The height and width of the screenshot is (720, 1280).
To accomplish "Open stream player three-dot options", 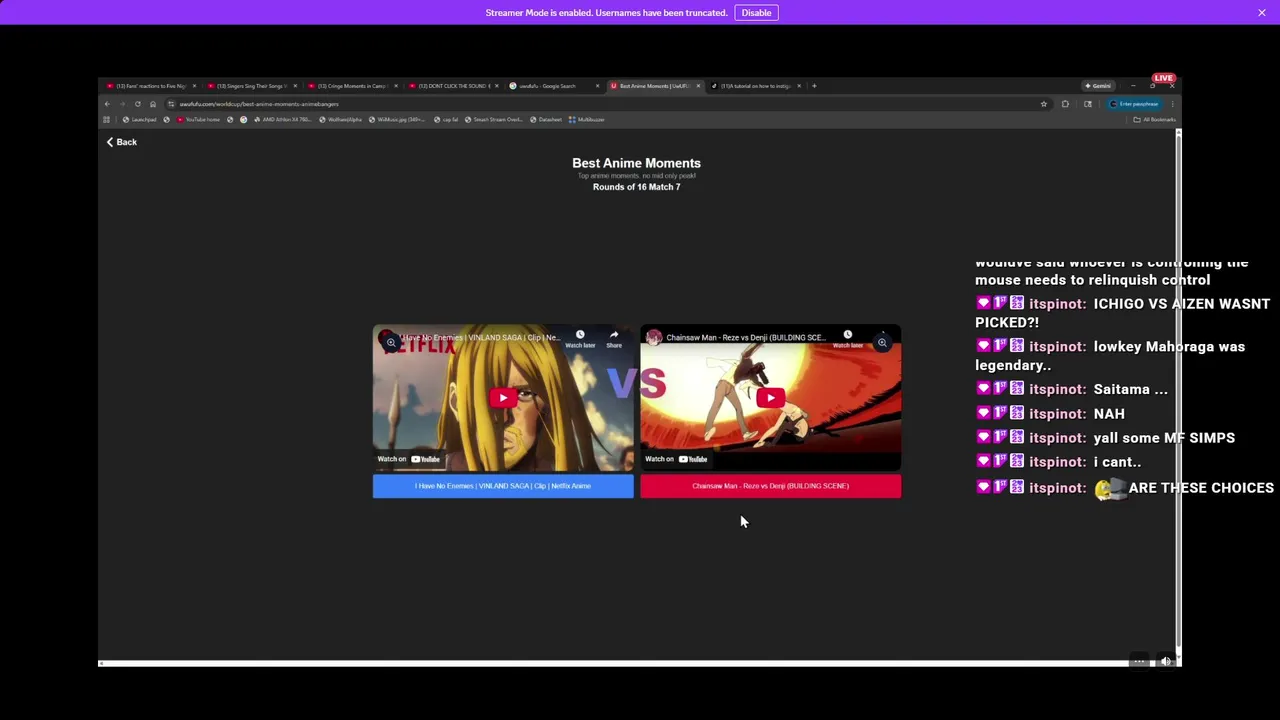I will pos(1139,661).
